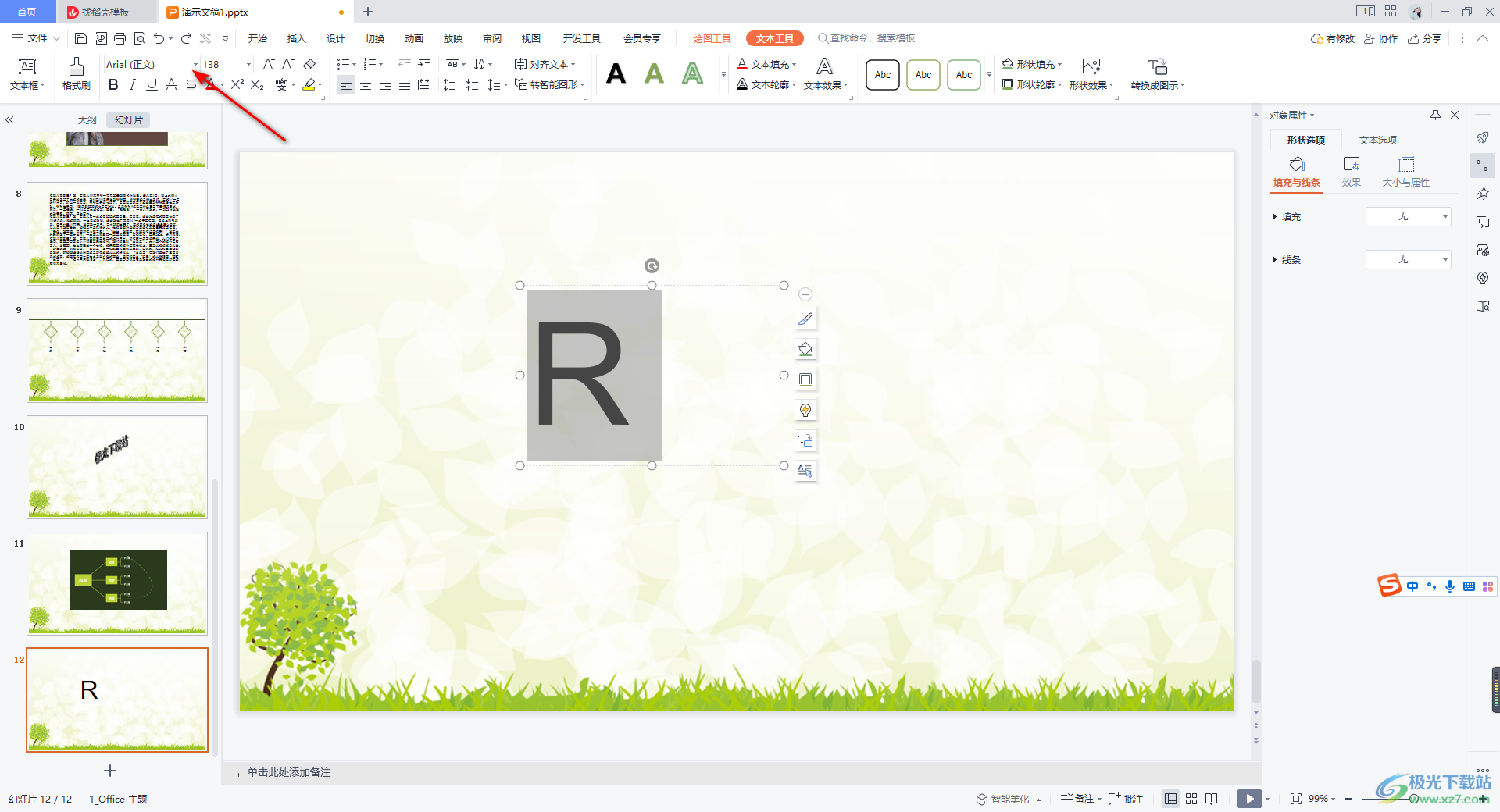Justify text alignment
Viewport: 1500px width, 812px height.
405,84
